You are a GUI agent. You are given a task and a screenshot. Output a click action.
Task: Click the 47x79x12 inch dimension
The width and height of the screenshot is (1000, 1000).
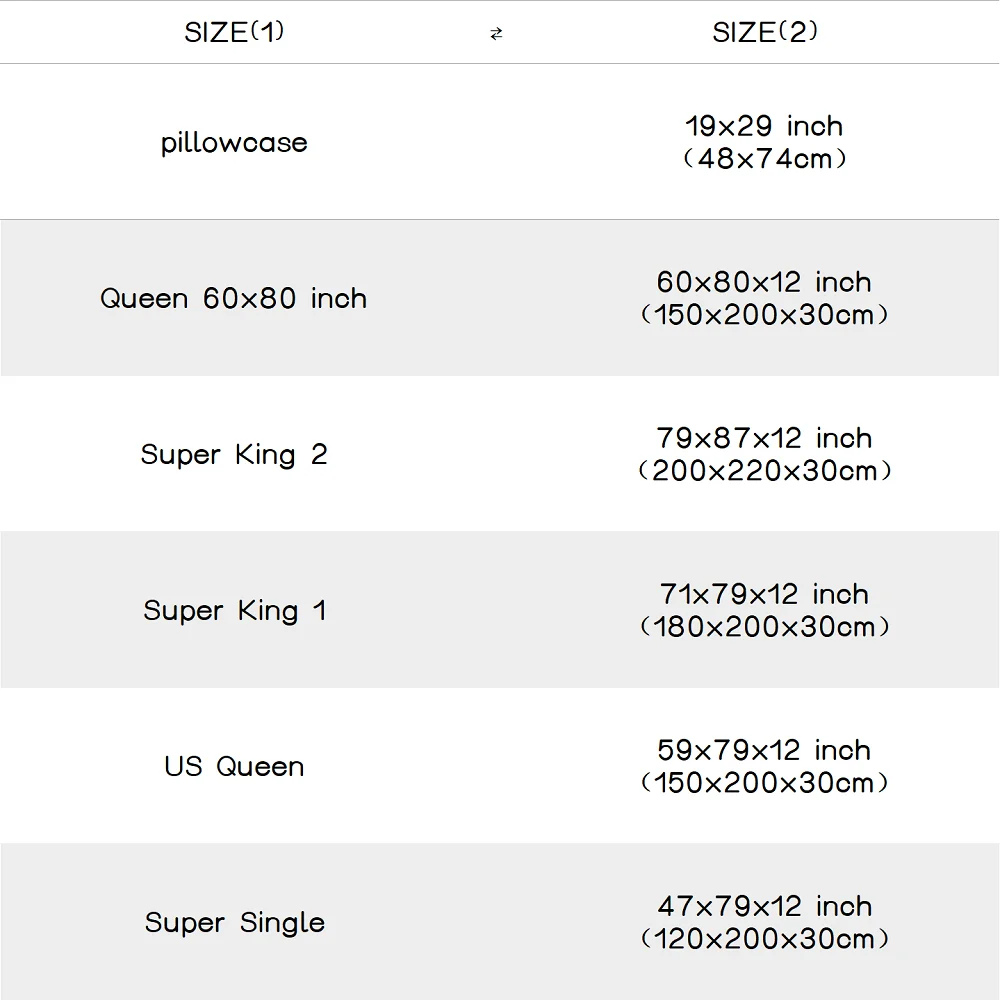764,906
